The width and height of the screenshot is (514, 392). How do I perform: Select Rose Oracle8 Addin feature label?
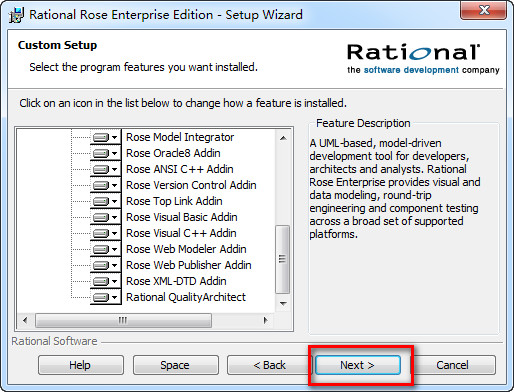click(x=173, y=153)
